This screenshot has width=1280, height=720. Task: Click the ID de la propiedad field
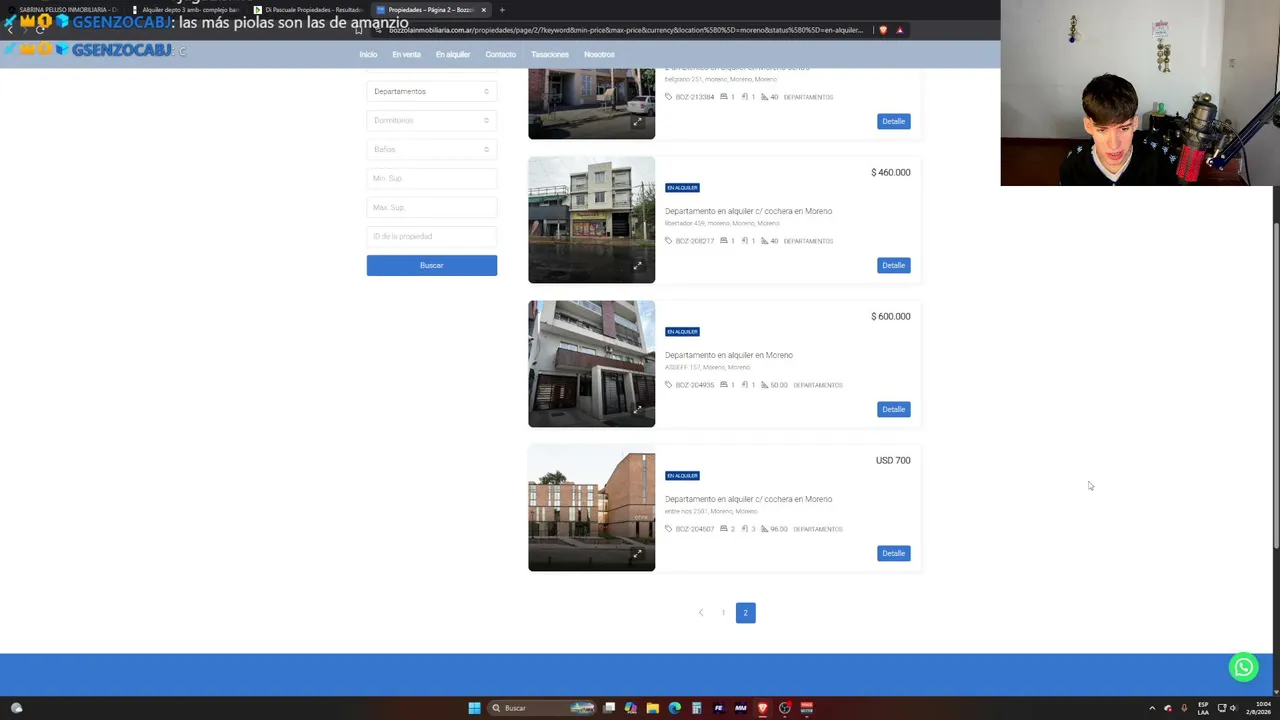(x=431, y=236)
